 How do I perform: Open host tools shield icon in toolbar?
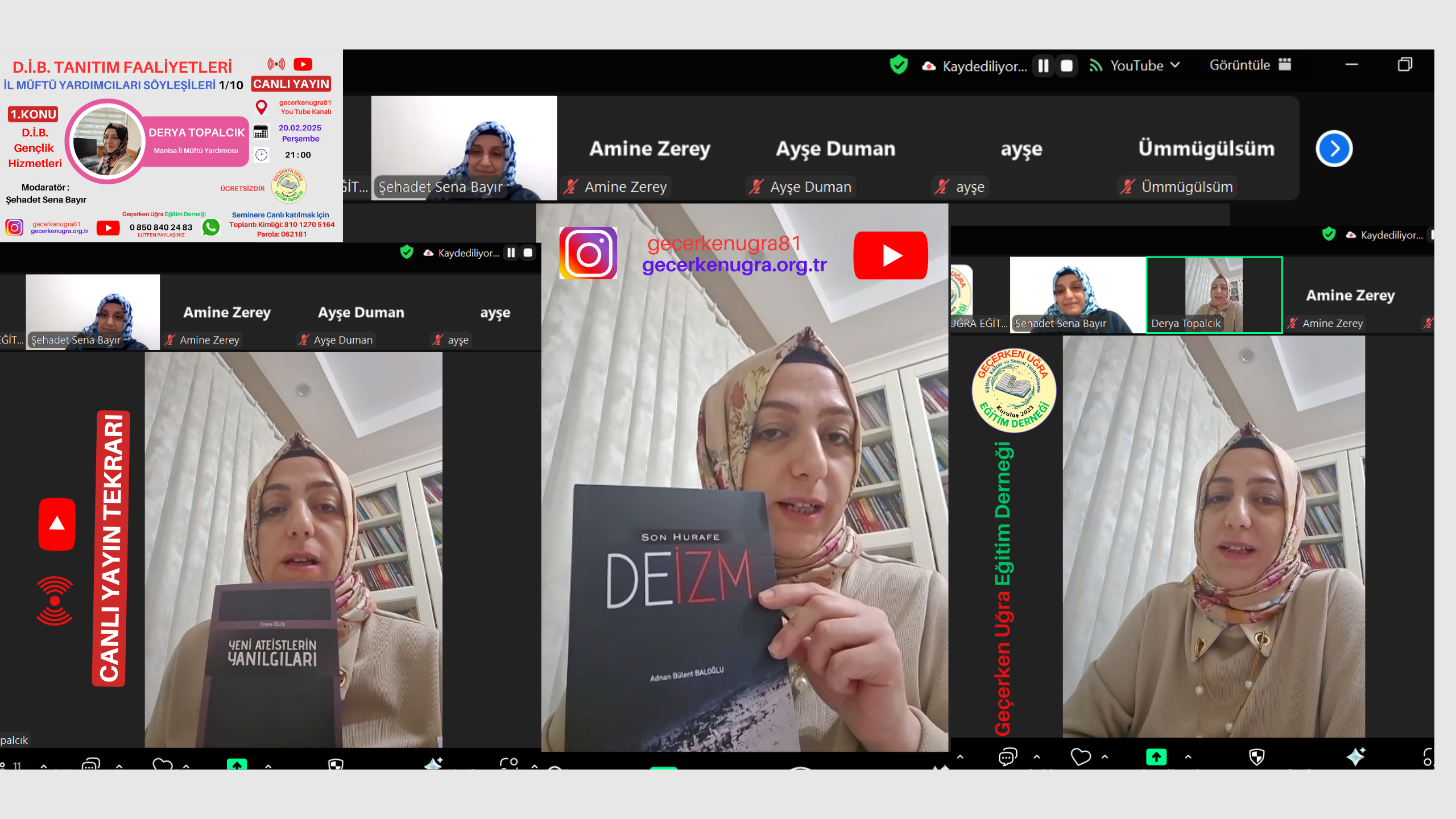coord(1256,757)
